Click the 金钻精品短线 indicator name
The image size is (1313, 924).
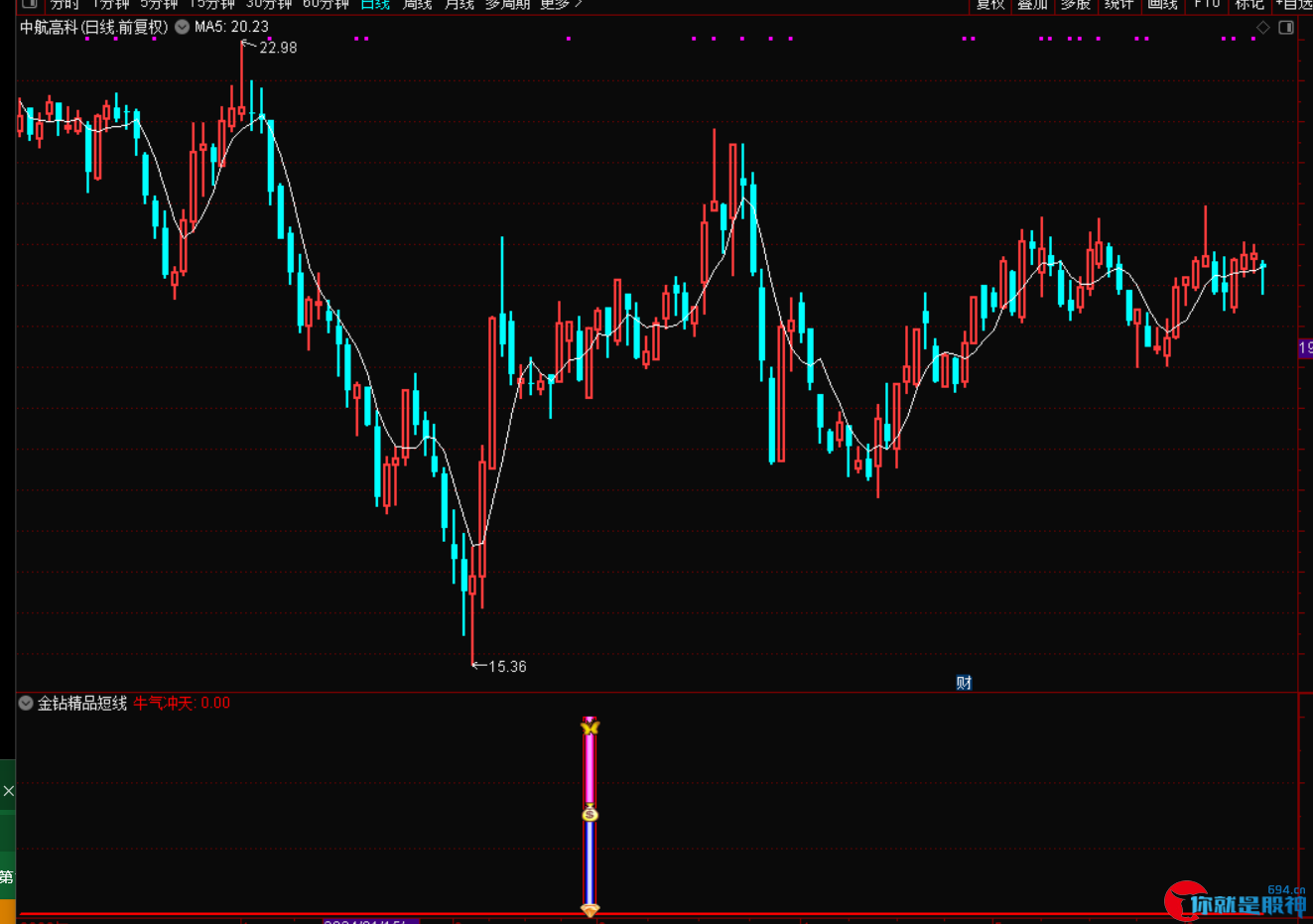click(x=82, y=703)
